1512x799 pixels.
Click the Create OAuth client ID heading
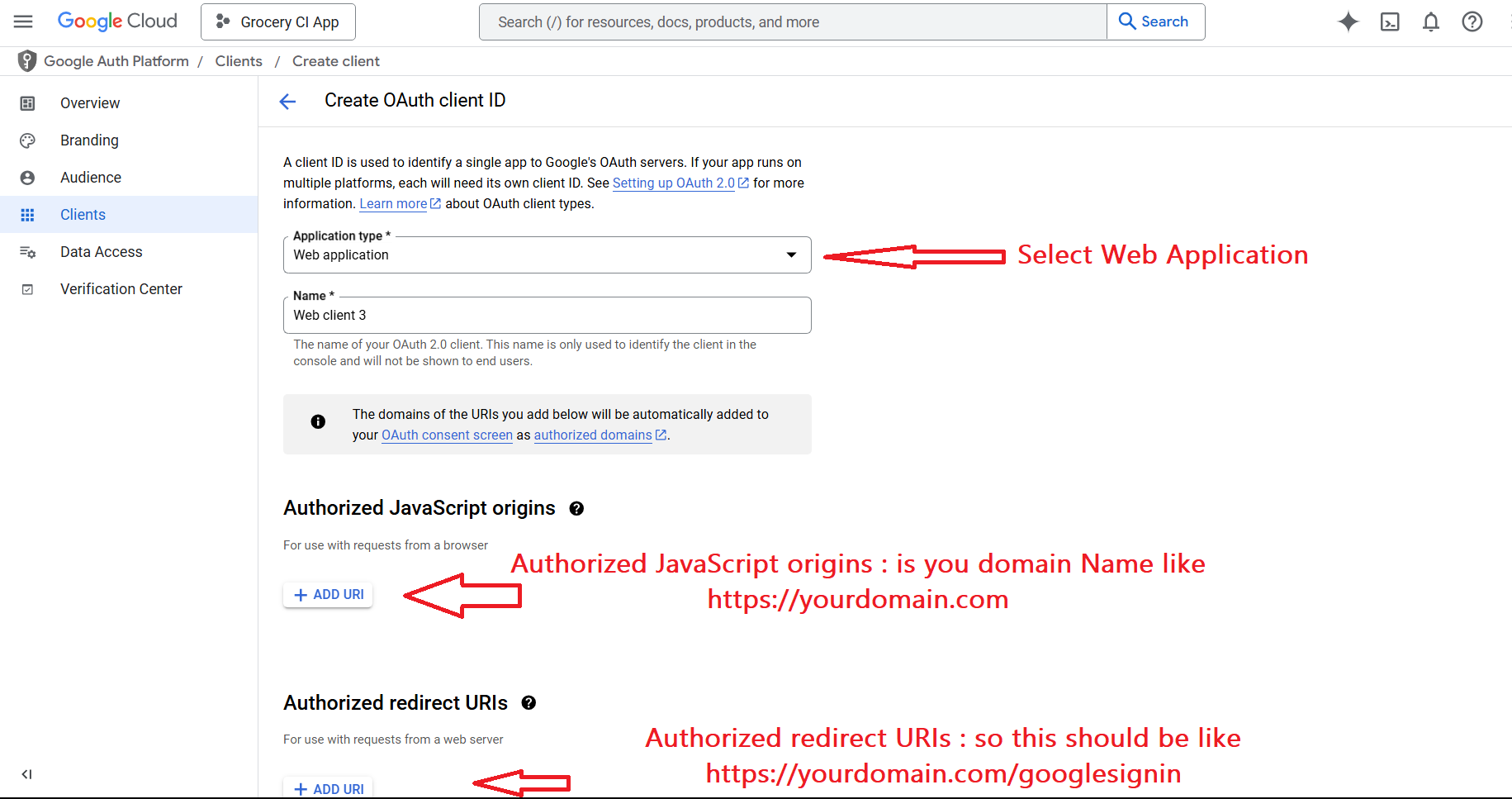[x=415, y=100]
